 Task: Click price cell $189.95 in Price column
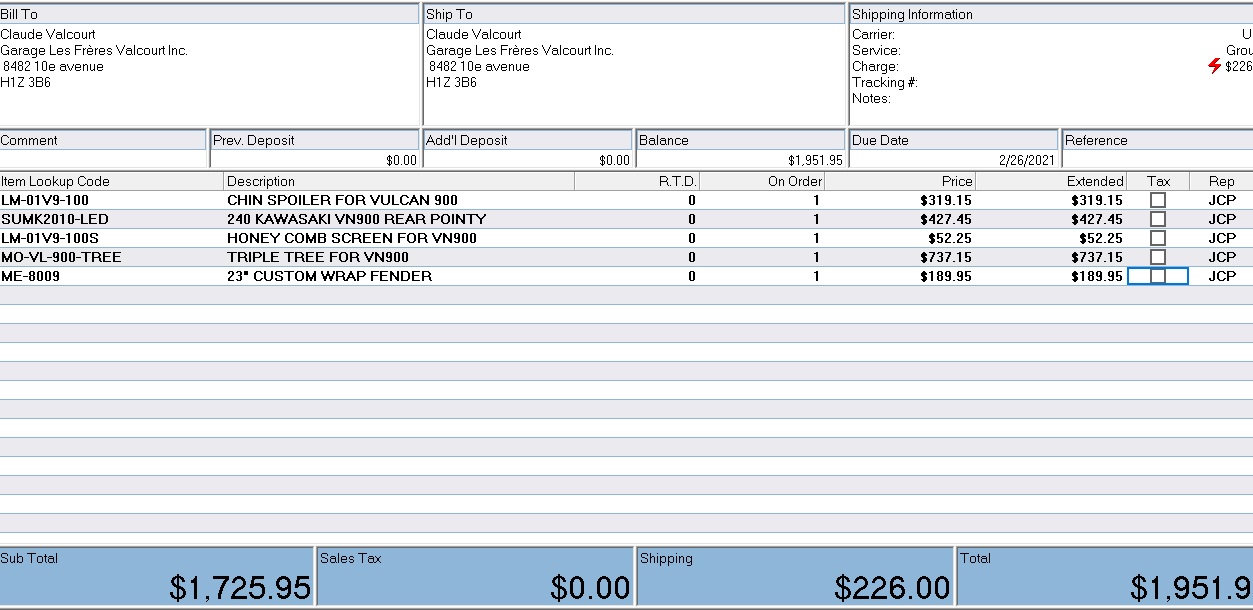946,276
